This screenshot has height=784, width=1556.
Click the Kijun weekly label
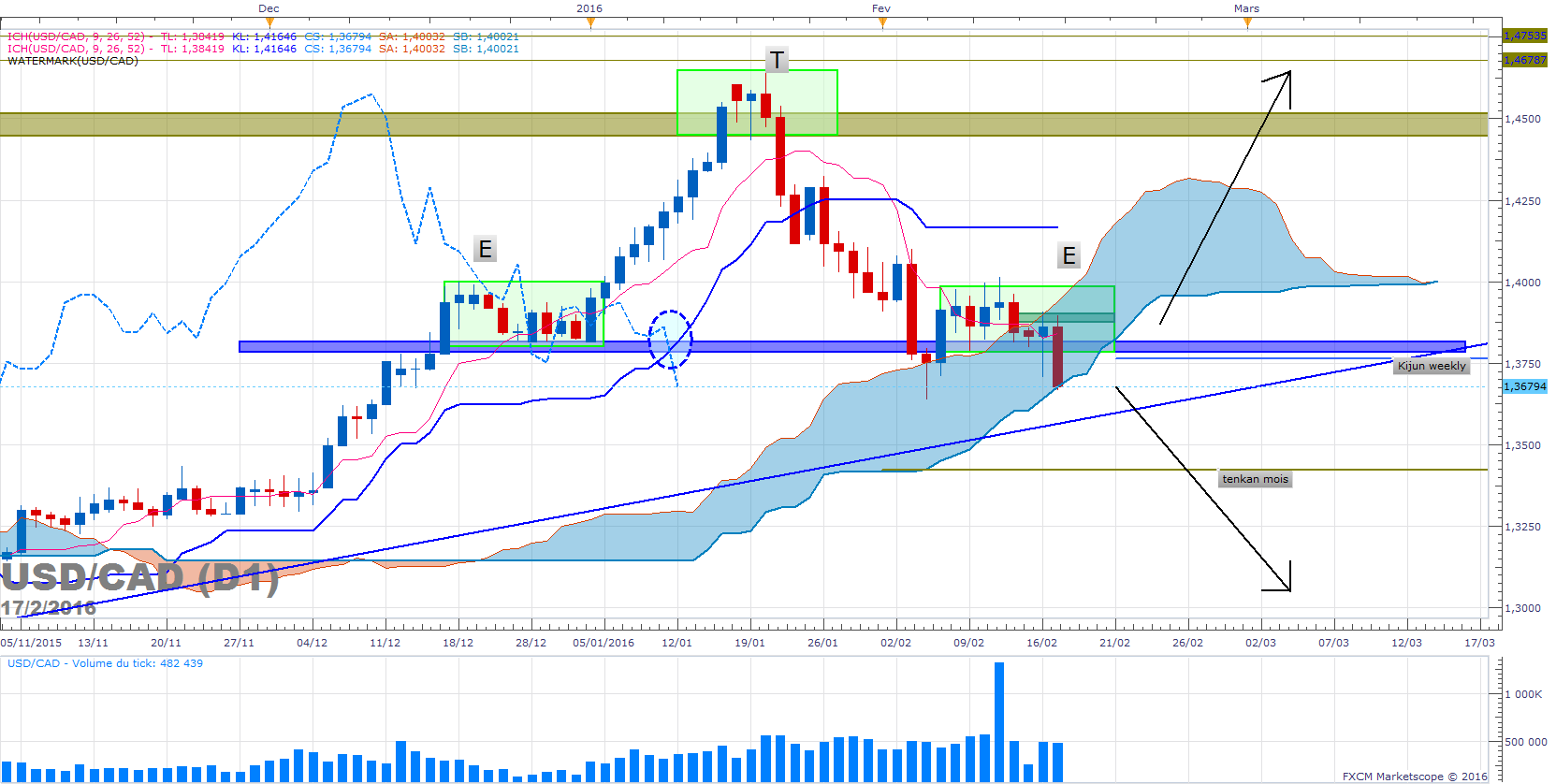click(x=1432, y=366)
